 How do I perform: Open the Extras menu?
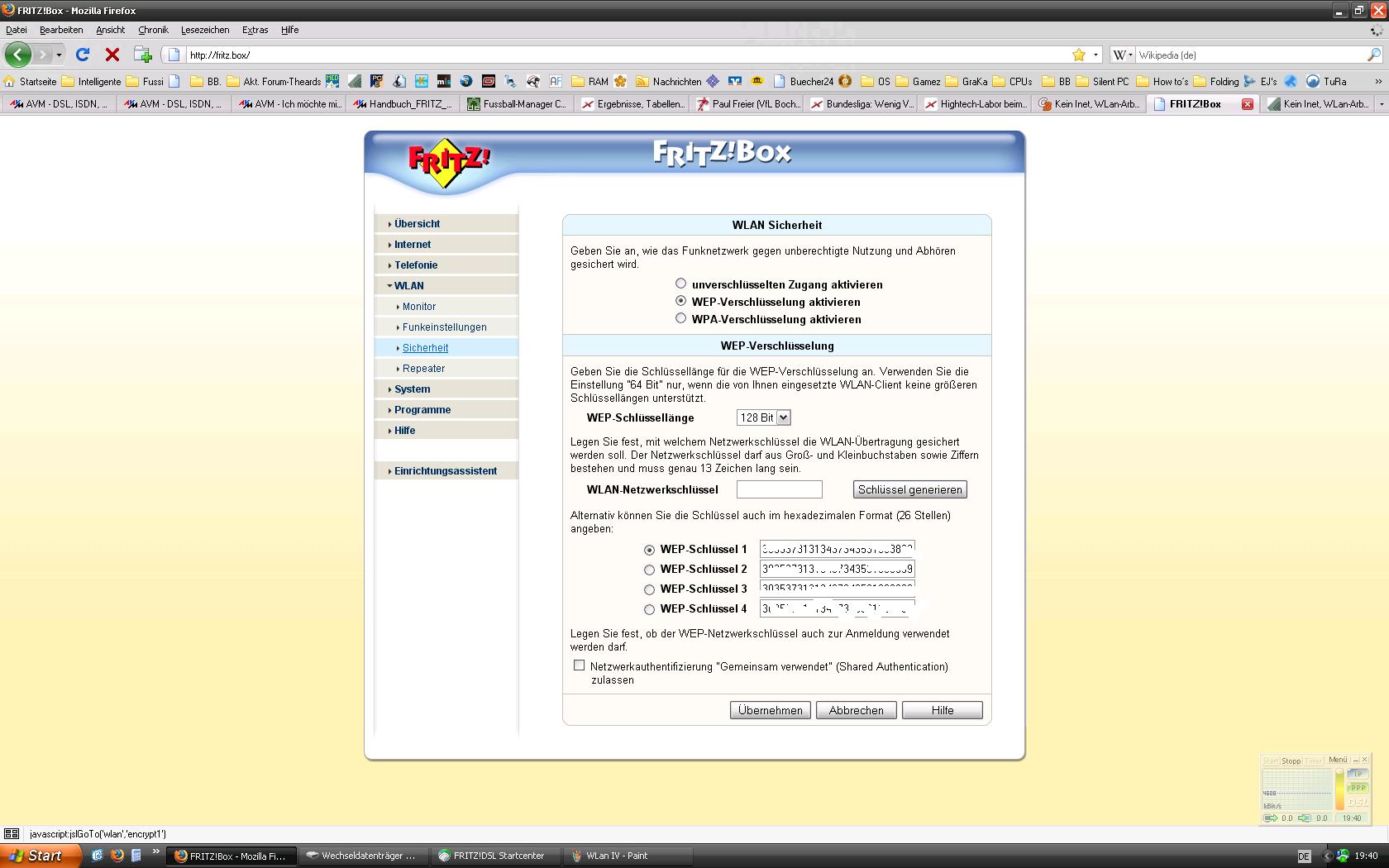click(255, 30)
